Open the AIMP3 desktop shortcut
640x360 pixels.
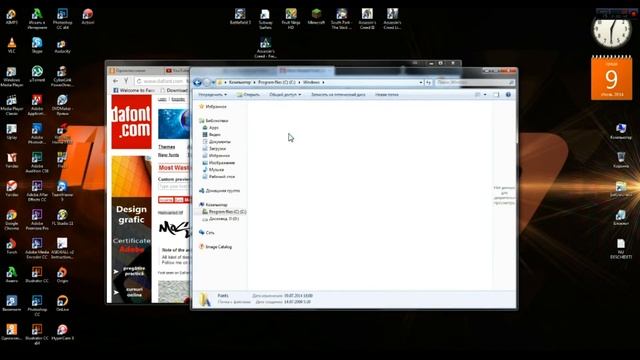point(11,17)
